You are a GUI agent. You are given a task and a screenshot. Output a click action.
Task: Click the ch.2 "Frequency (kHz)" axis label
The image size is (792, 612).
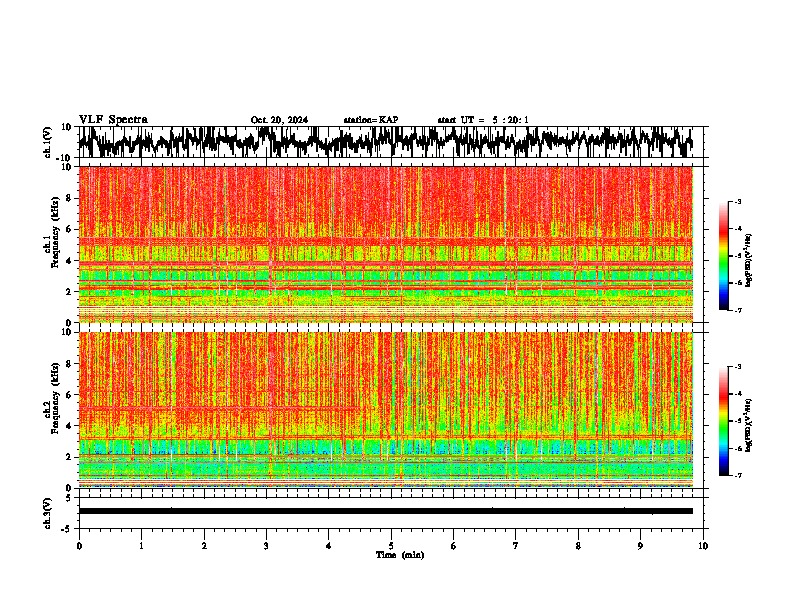pos(55,398)
